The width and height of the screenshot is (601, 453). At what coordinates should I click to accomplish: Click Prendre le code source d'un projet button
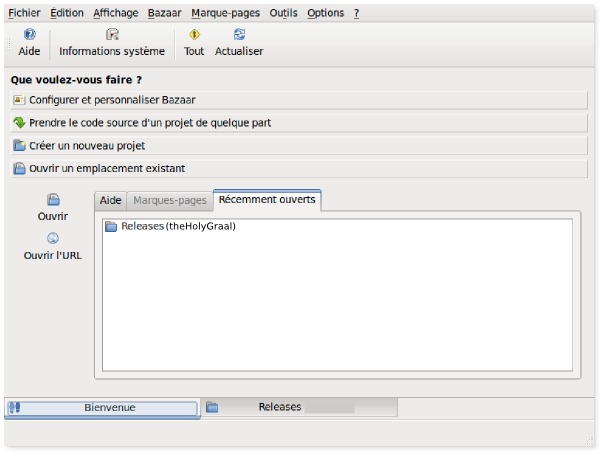299,123
